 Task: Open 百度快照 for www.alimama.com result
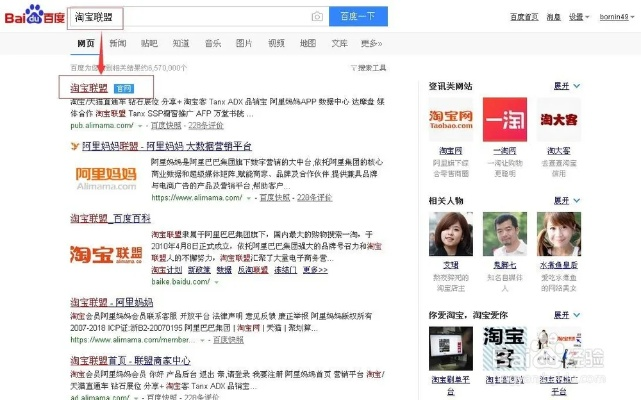coord(275,198)
